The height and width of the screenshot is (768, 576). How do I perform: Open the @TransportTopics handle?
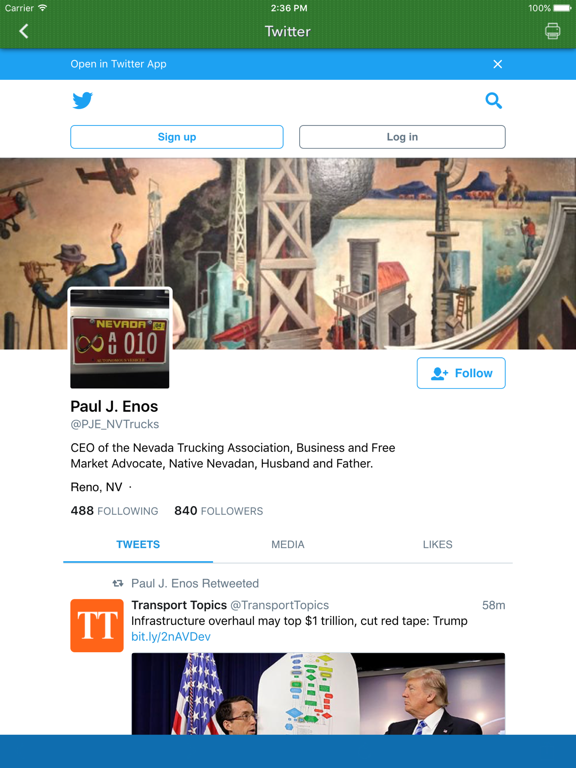click(280, 605)
